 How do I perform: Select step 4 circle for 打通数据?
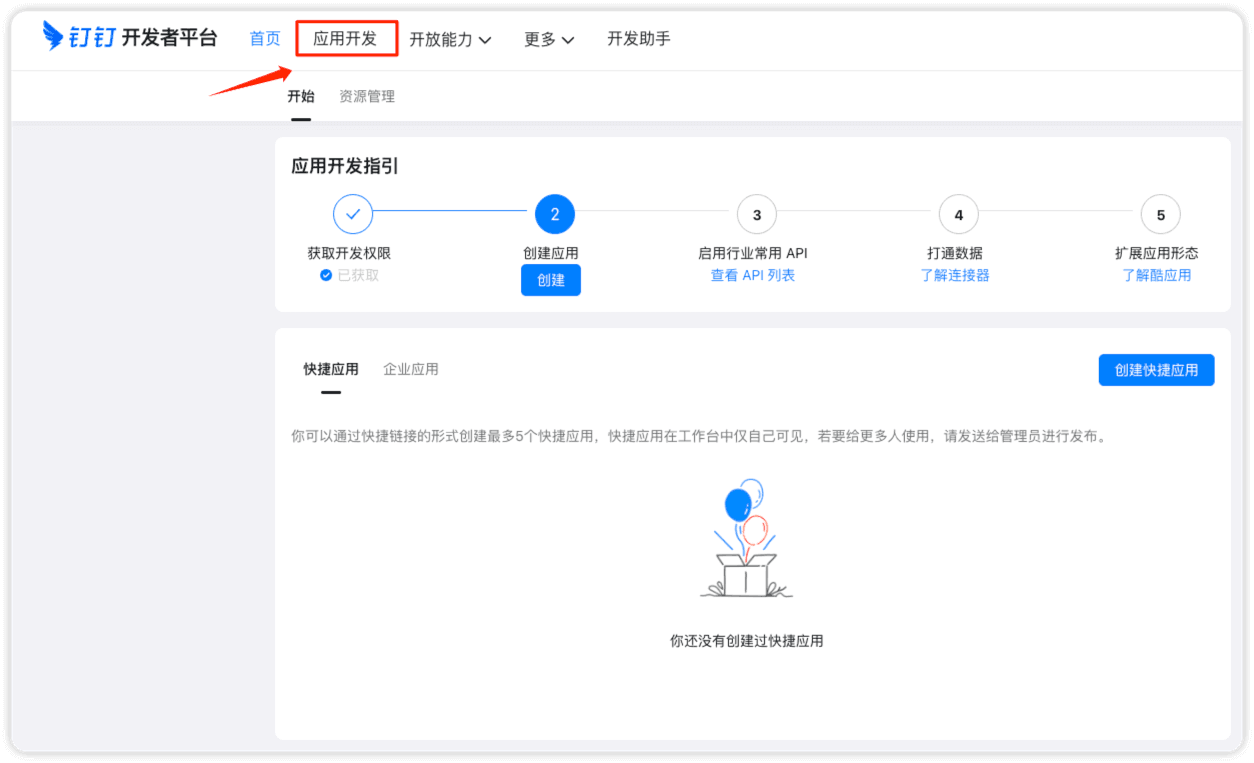(959, 214)
